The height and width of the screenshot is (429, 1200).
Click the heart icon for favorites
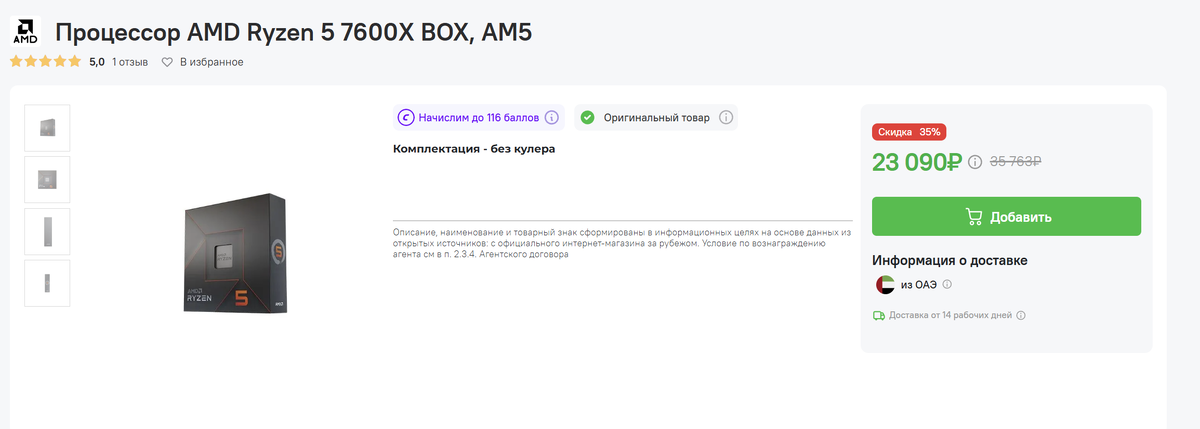point(168,62)
